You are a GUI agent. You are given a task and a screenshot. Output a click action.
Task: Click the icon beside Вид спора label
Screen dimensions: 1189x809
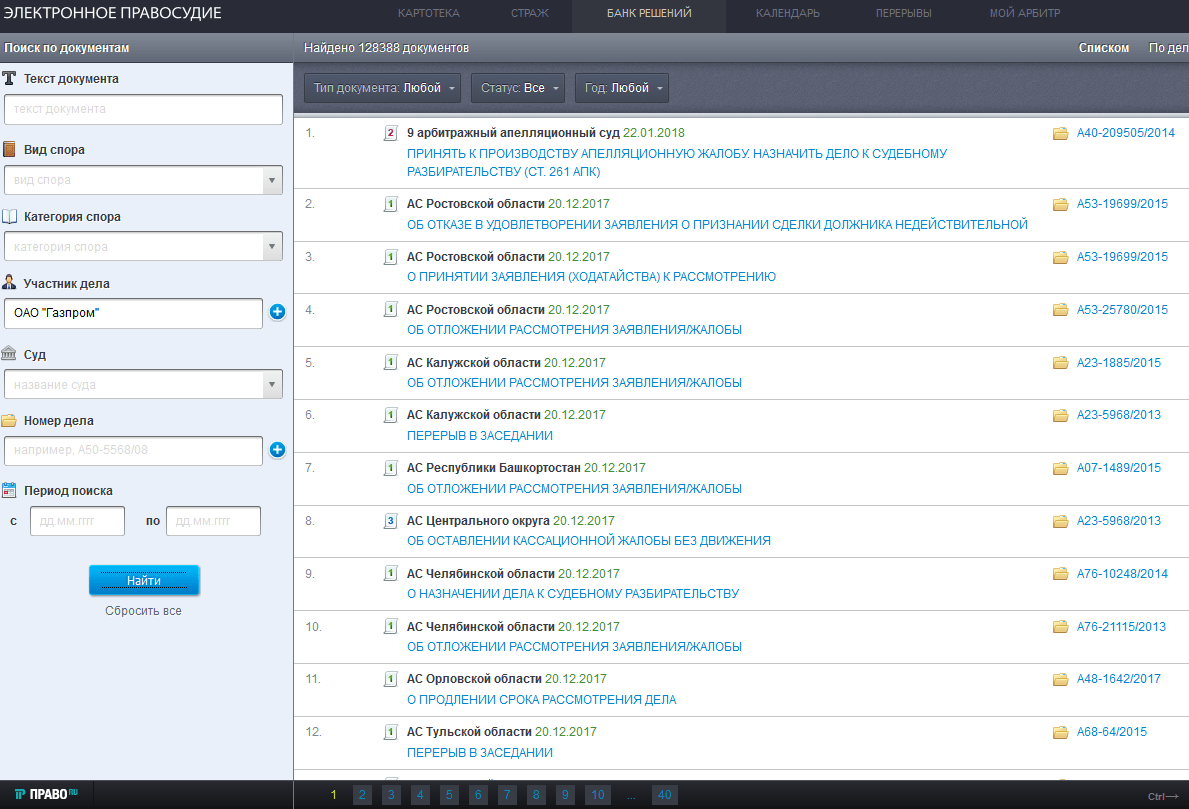pos(9,149)
